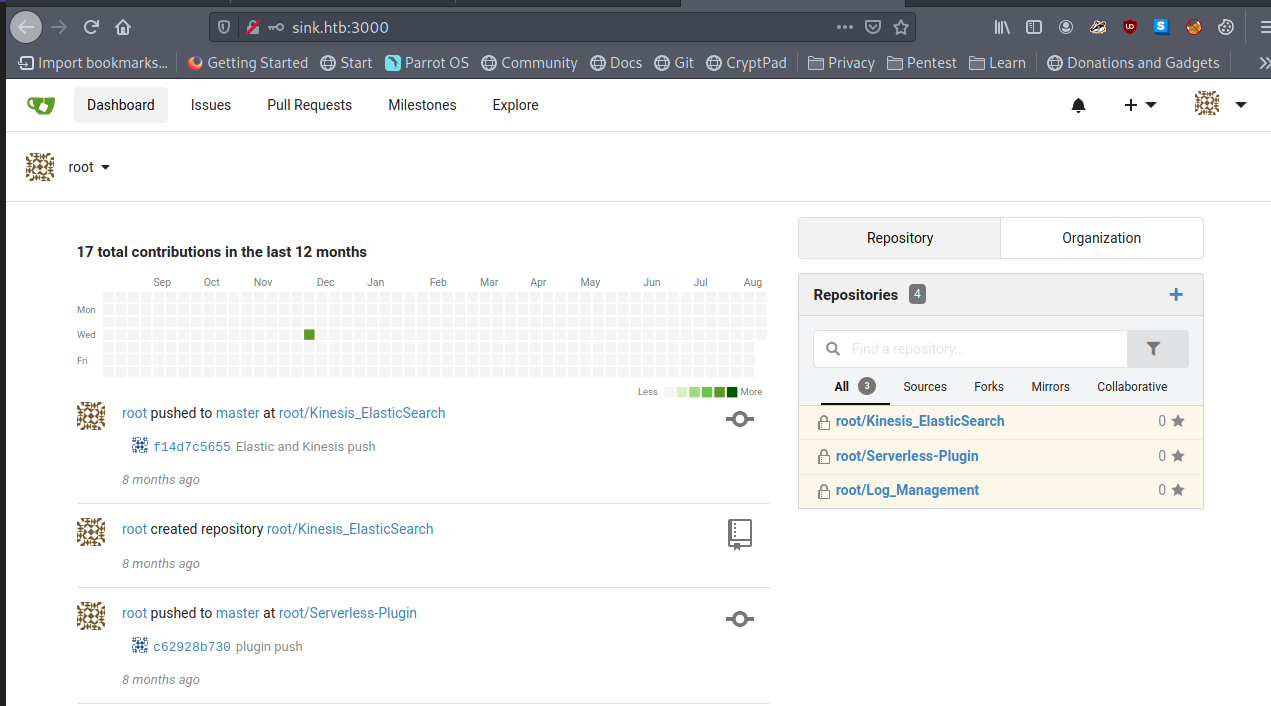
Task: Open root/Log_Management repository link
Action: coord(907,490)
